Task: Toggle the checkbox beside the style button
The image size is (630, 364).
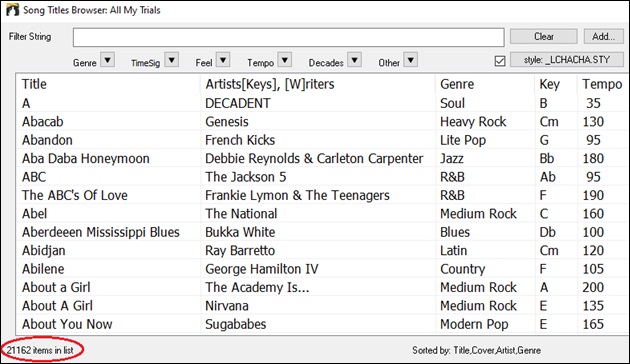Action: [500, 61]
